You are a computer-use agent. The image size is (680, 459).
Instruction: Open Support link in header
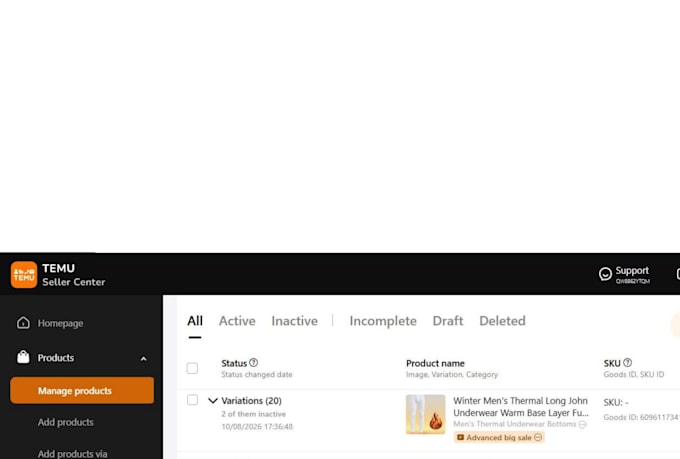[x=632, y=271]
